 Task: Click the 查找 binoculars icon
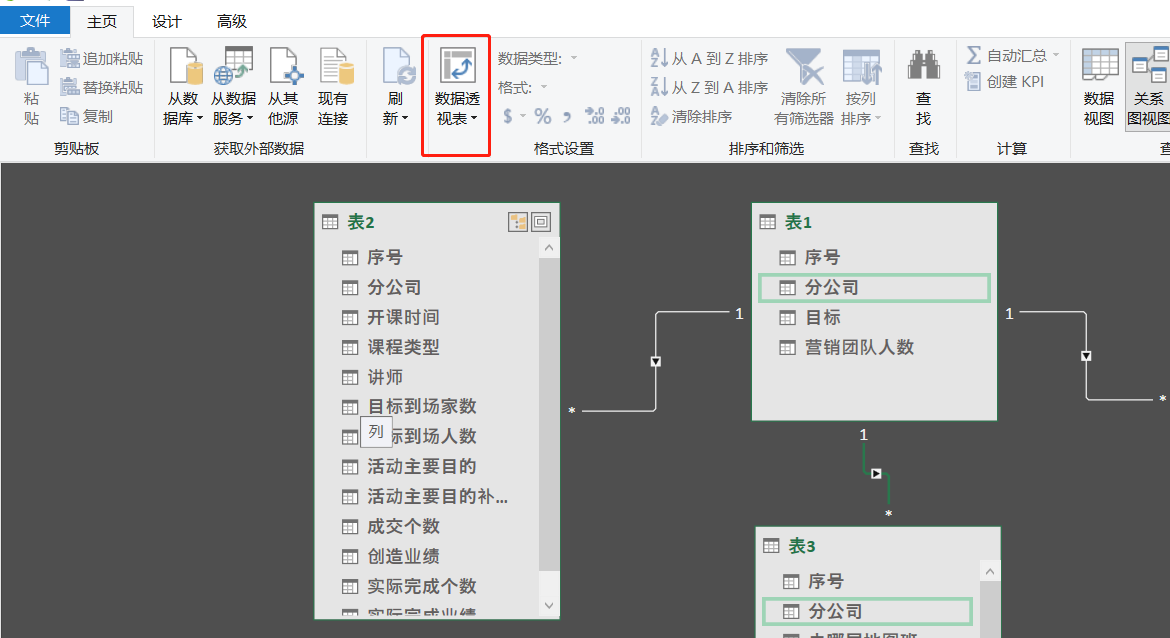click(x=923, y=68)
